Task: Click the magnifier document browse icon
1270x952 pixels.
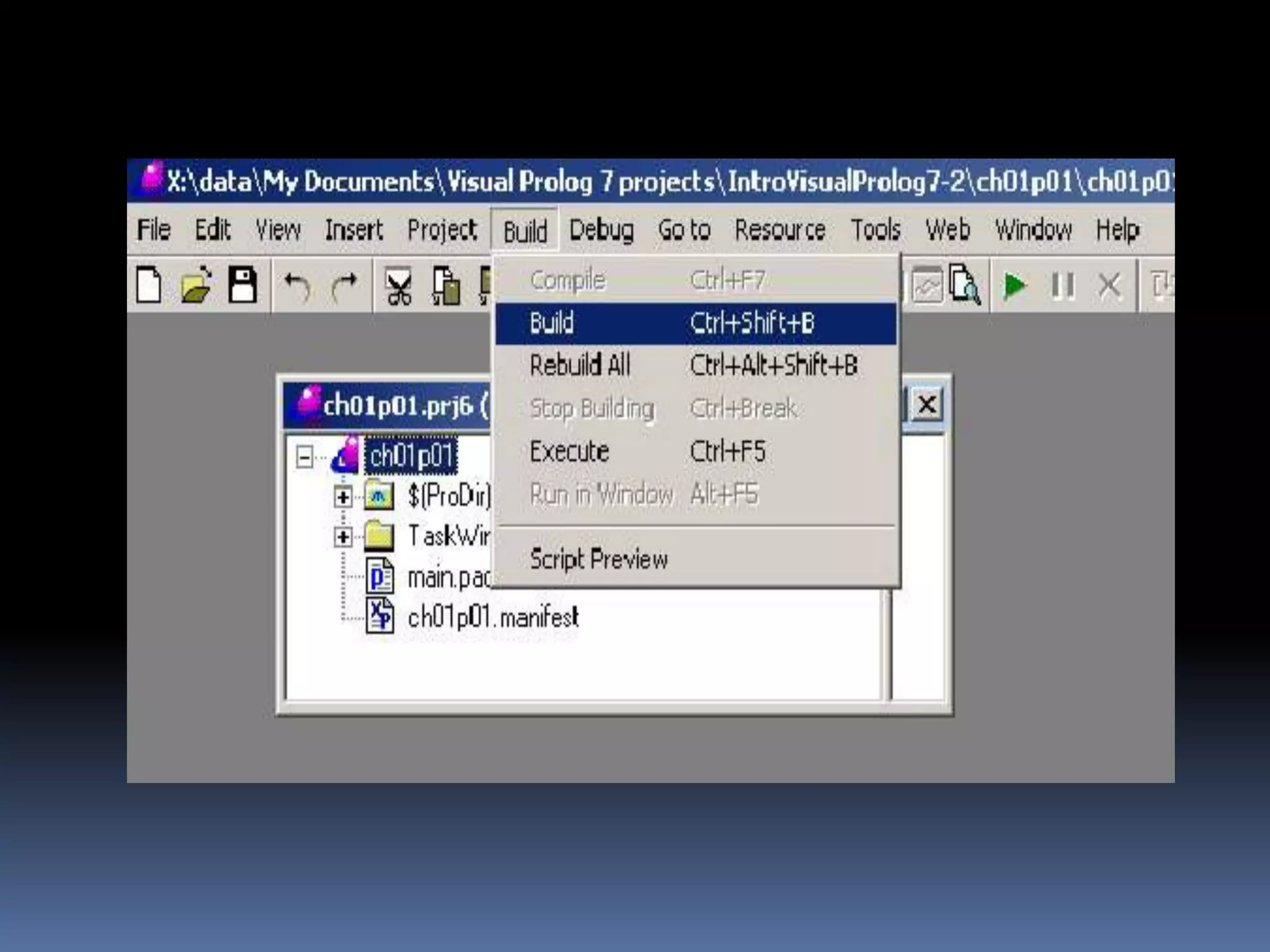Action: tap(965, 286)
